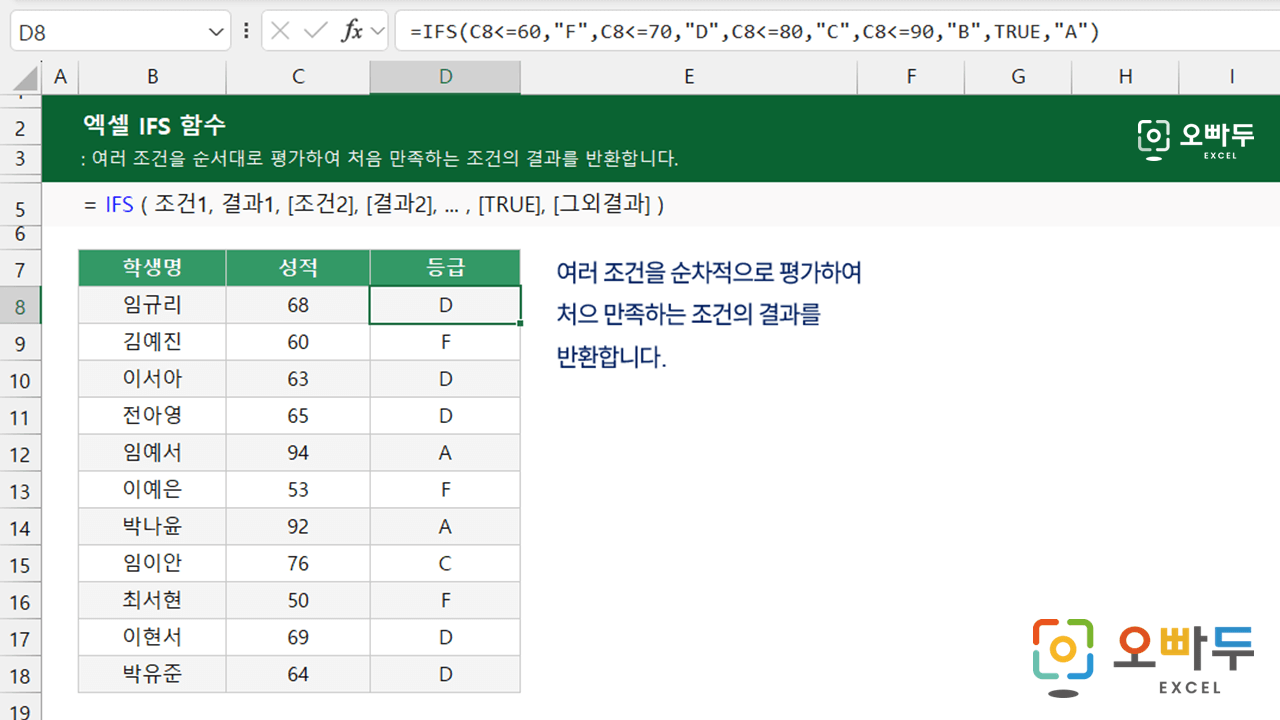Click the 학생명 table header cell
1280x720 pixels.
tap(152, 268)
